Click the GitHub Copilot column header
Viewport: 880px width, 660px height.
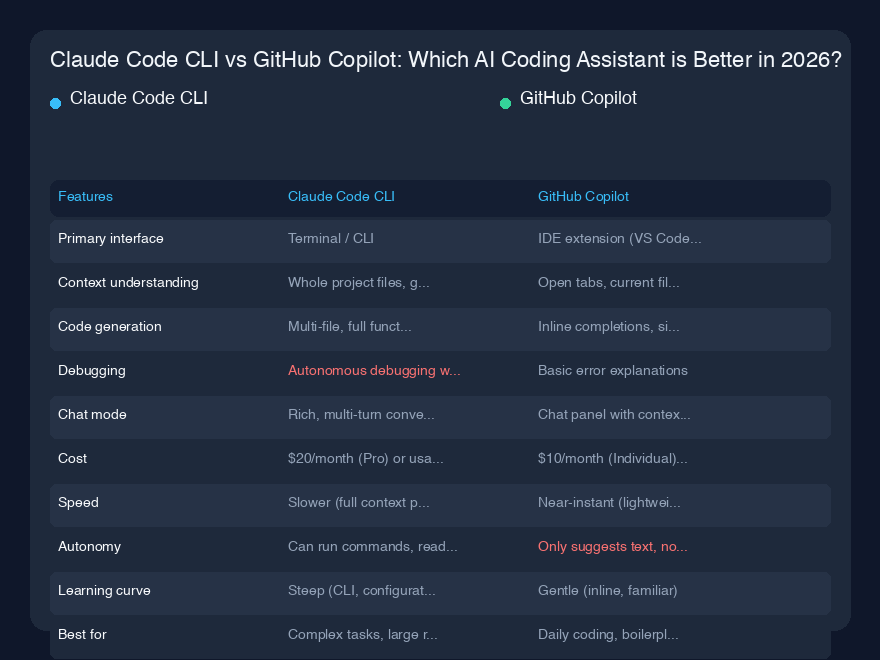click(583, 196)
